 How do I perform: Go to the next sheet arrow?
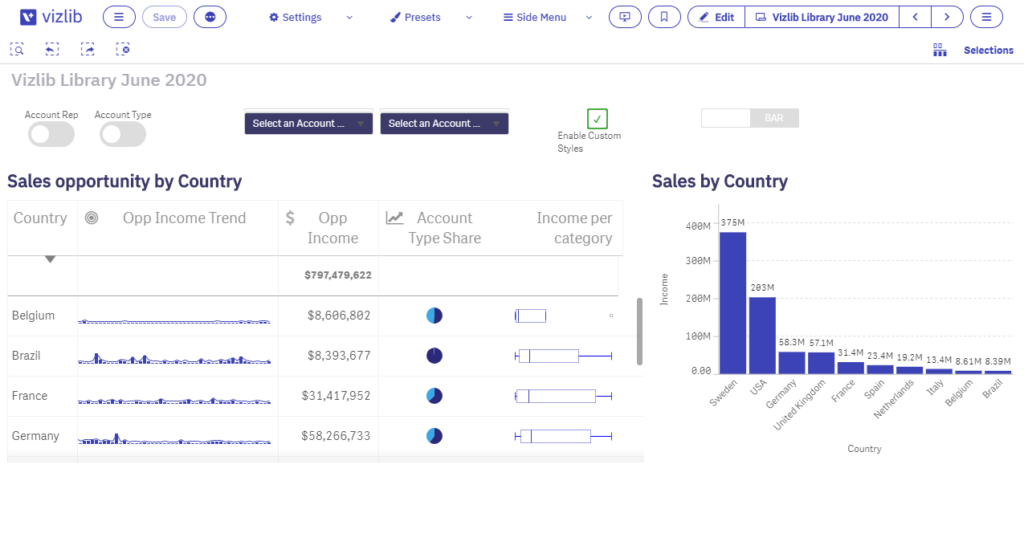(x=947, y=17)
